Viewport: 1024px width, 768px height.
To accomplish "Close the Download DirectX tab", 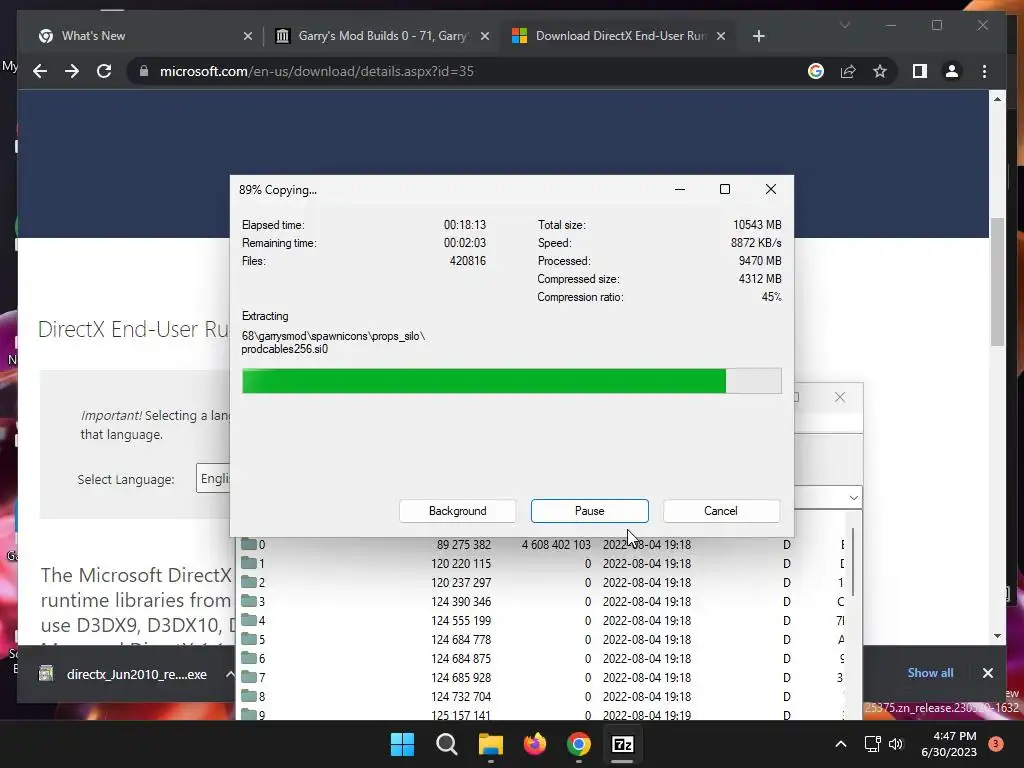I will coord(721,36).
